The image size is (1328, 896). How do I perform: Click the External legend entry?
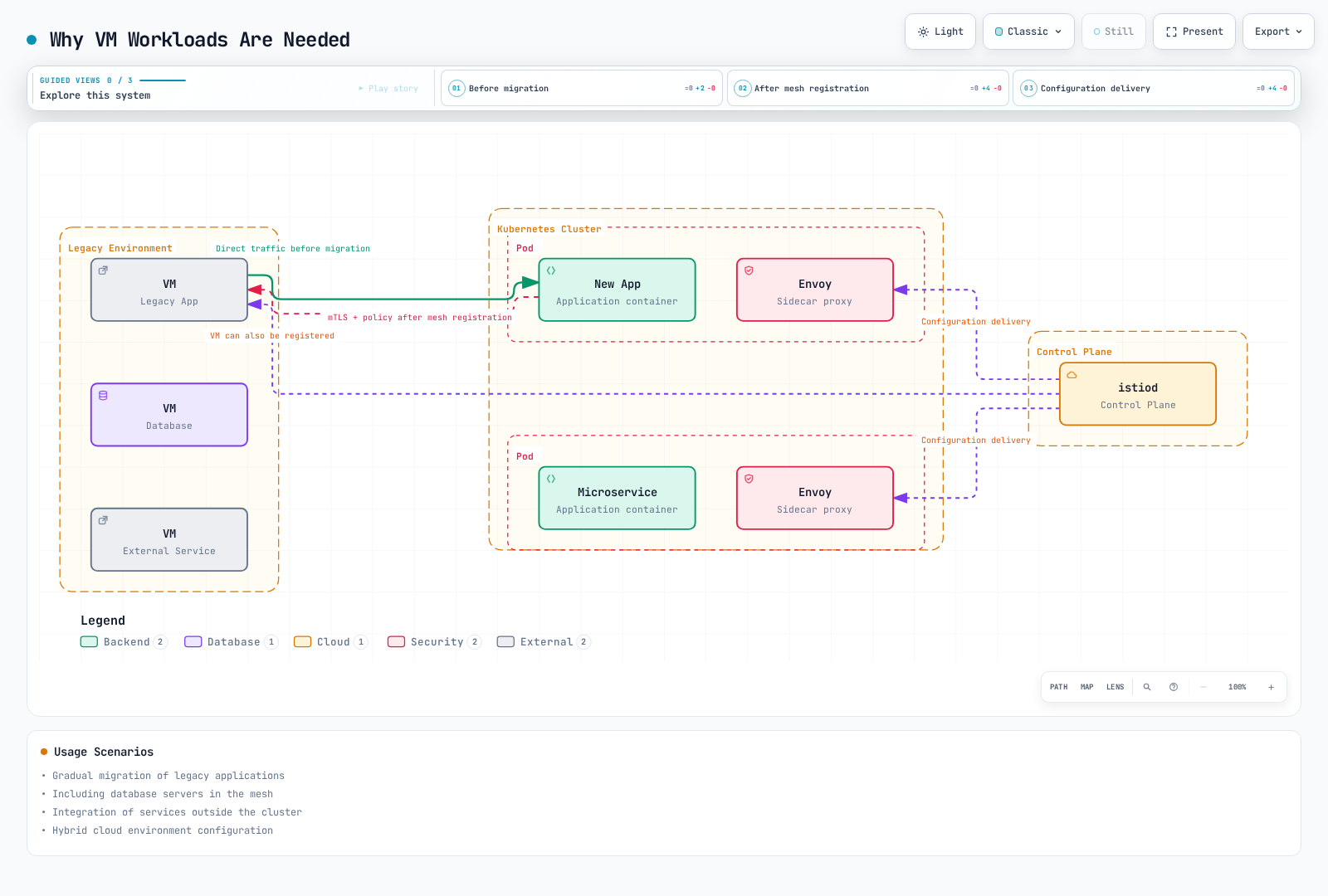(544, 642)
